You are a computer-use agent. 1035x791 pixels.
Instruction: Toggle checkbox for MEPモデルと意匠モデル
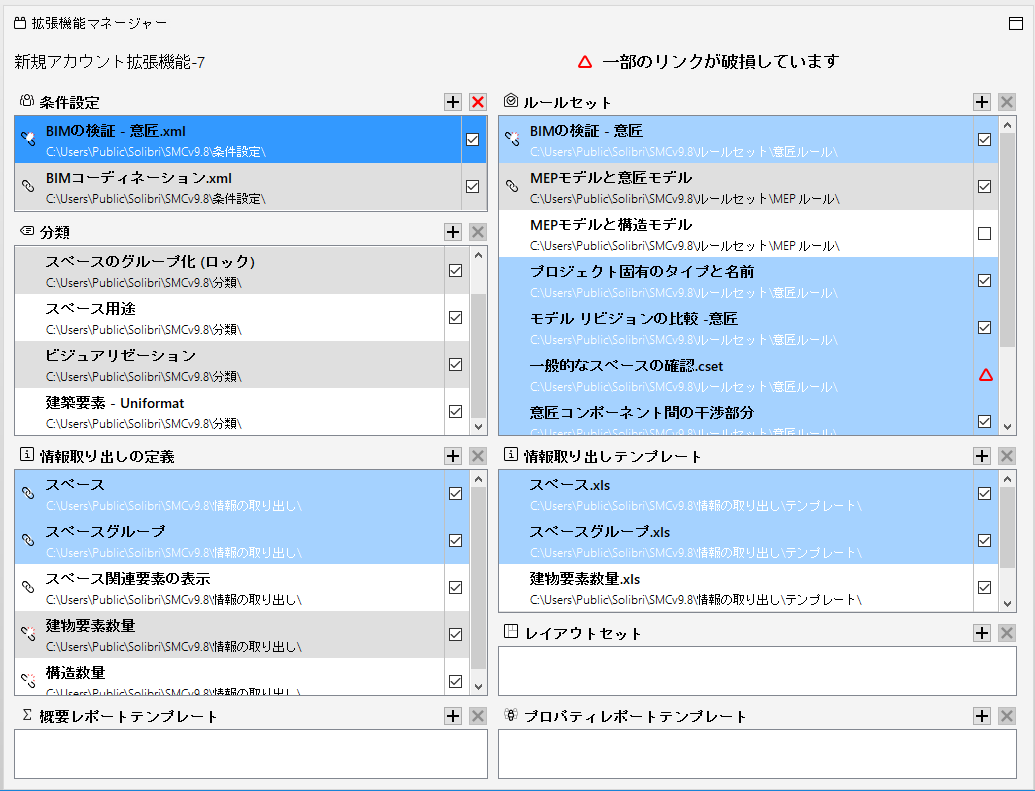click(984, 186)
